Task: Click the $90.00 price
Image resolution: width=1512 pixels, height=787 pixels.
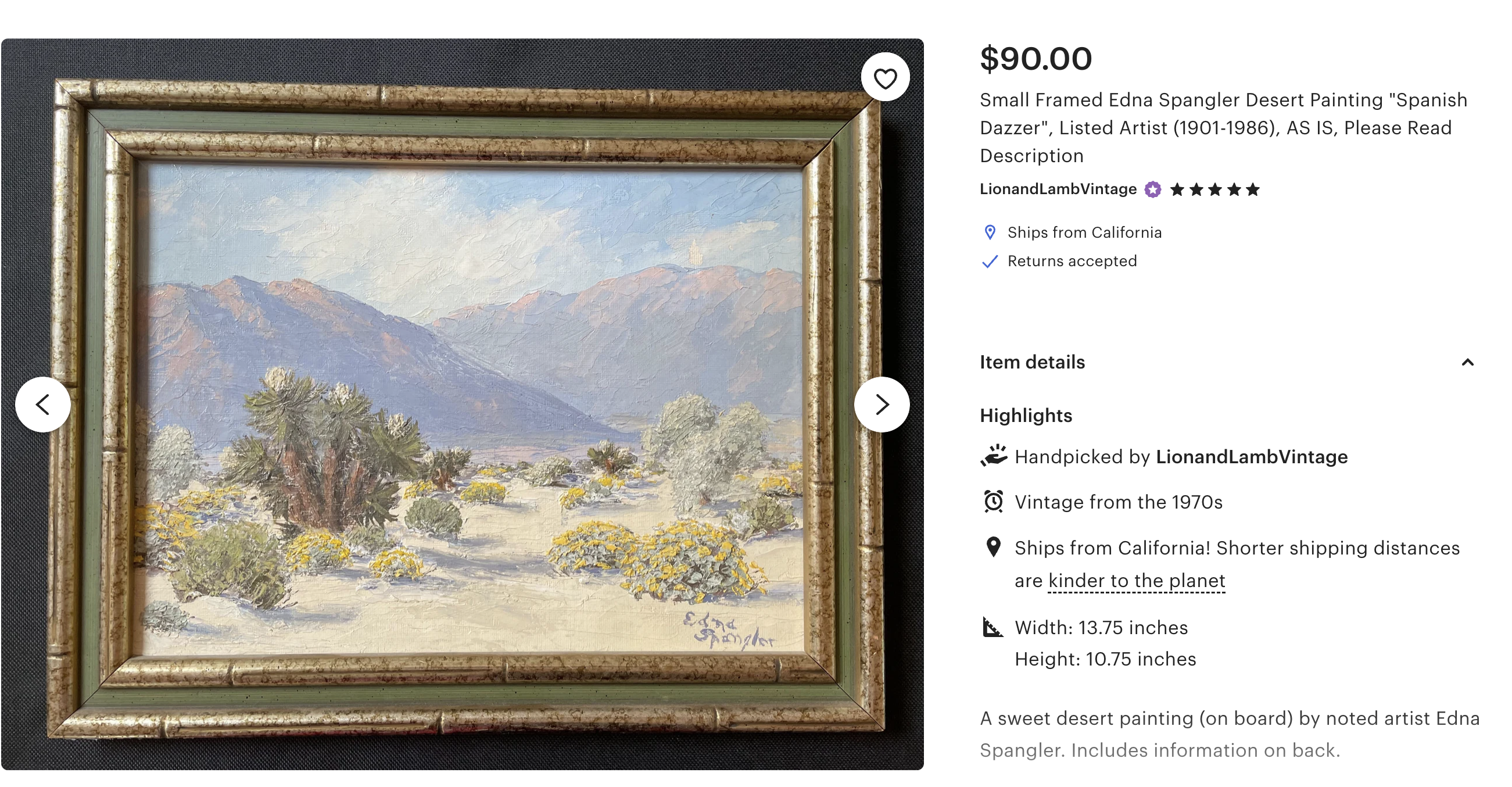Action: (1036, 59)
